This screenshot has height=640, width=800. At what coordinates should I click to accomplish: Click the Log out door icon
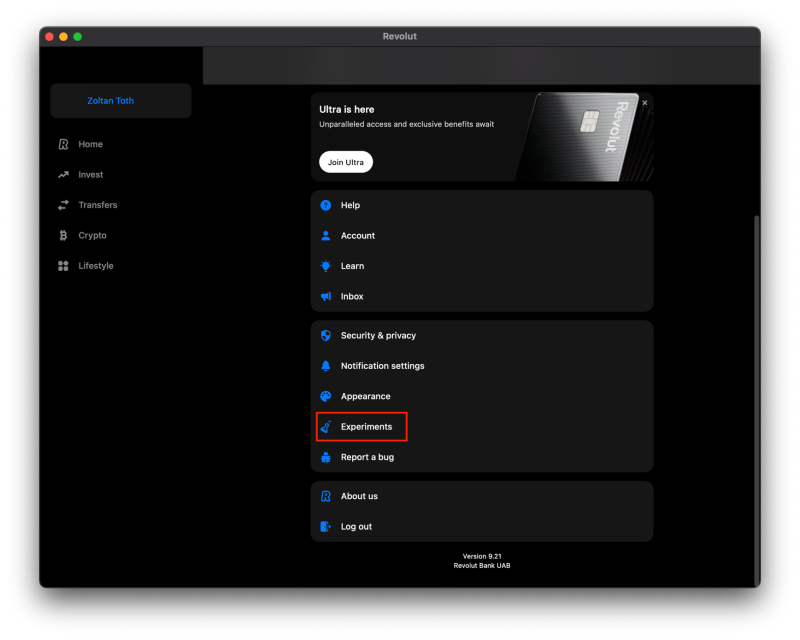click(326, 527)
